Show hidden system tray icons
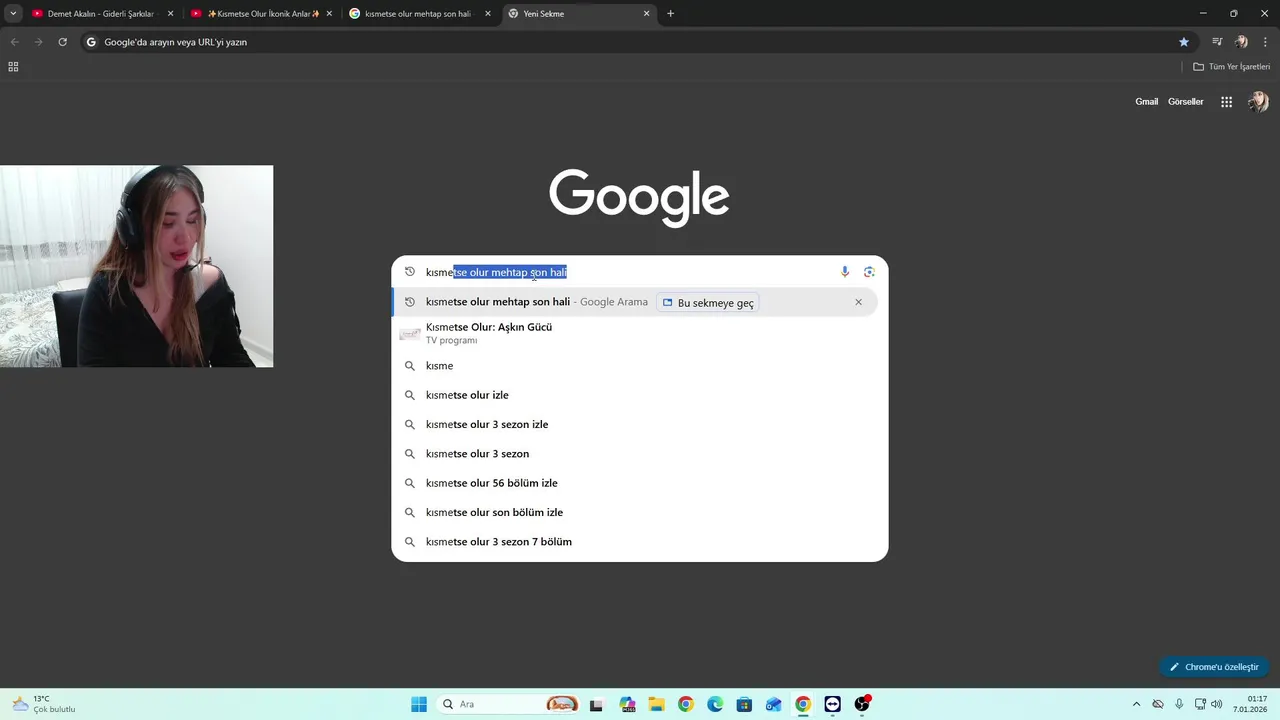Image resolution: width=1280 pixels, height=720 pixels. click(x=1136, y=704)
